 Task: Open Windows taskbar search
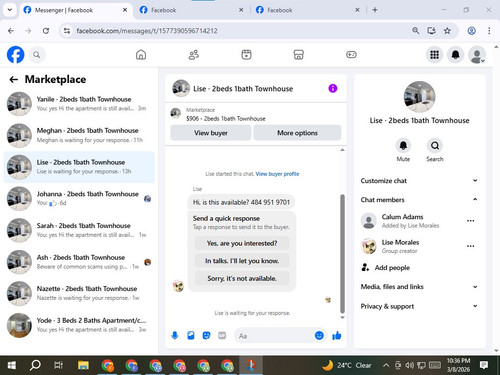click(x=35, y=365)
